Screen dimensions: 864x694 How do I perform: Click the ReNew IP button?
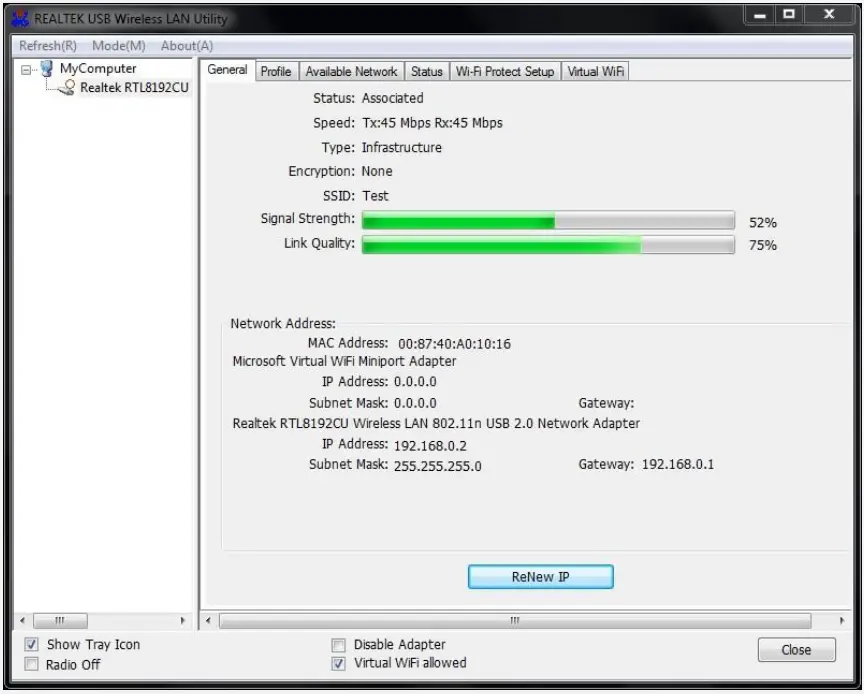click(540, 576)
